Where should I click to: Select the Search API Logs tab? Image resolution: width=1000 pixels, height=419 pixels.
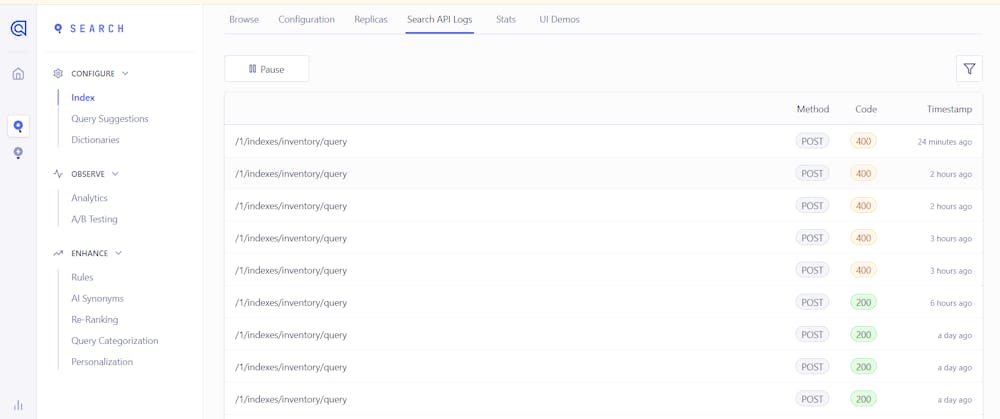[440, 20]
